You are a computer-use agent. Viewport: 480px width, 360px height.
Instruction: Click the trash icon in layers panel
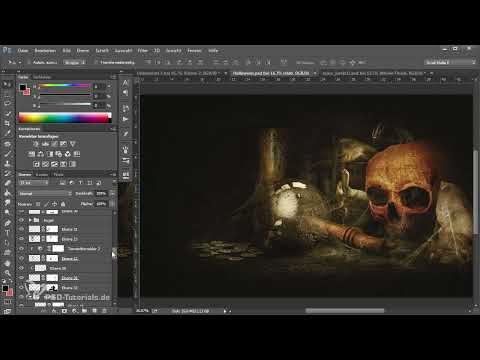tap(104, 311)
